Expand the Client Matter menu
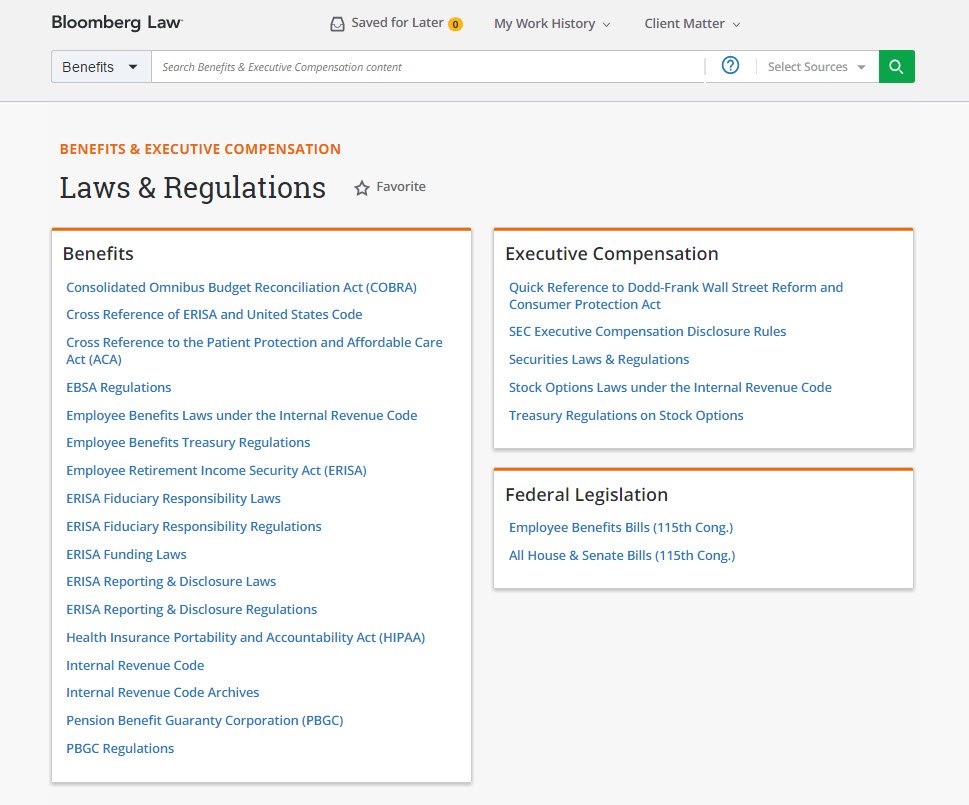Screen dimensions: 969x805 tap(692, 23)
